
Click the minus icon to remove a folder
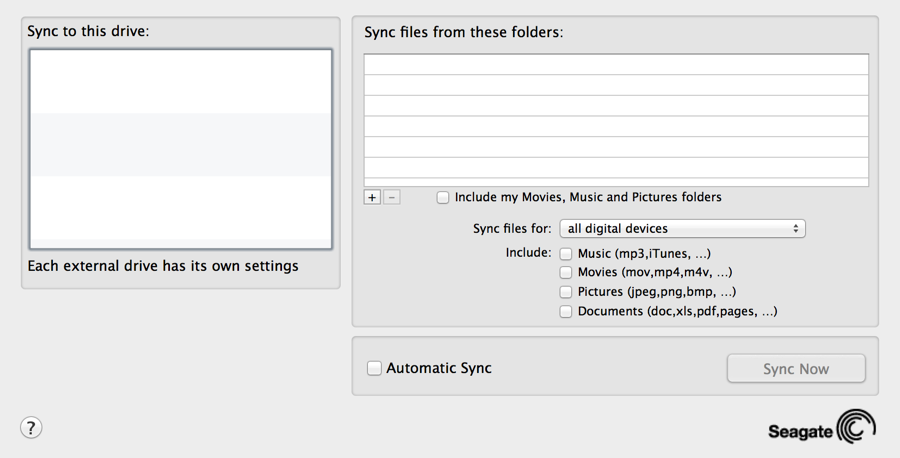pyautogui.click(x=391, y=197)
